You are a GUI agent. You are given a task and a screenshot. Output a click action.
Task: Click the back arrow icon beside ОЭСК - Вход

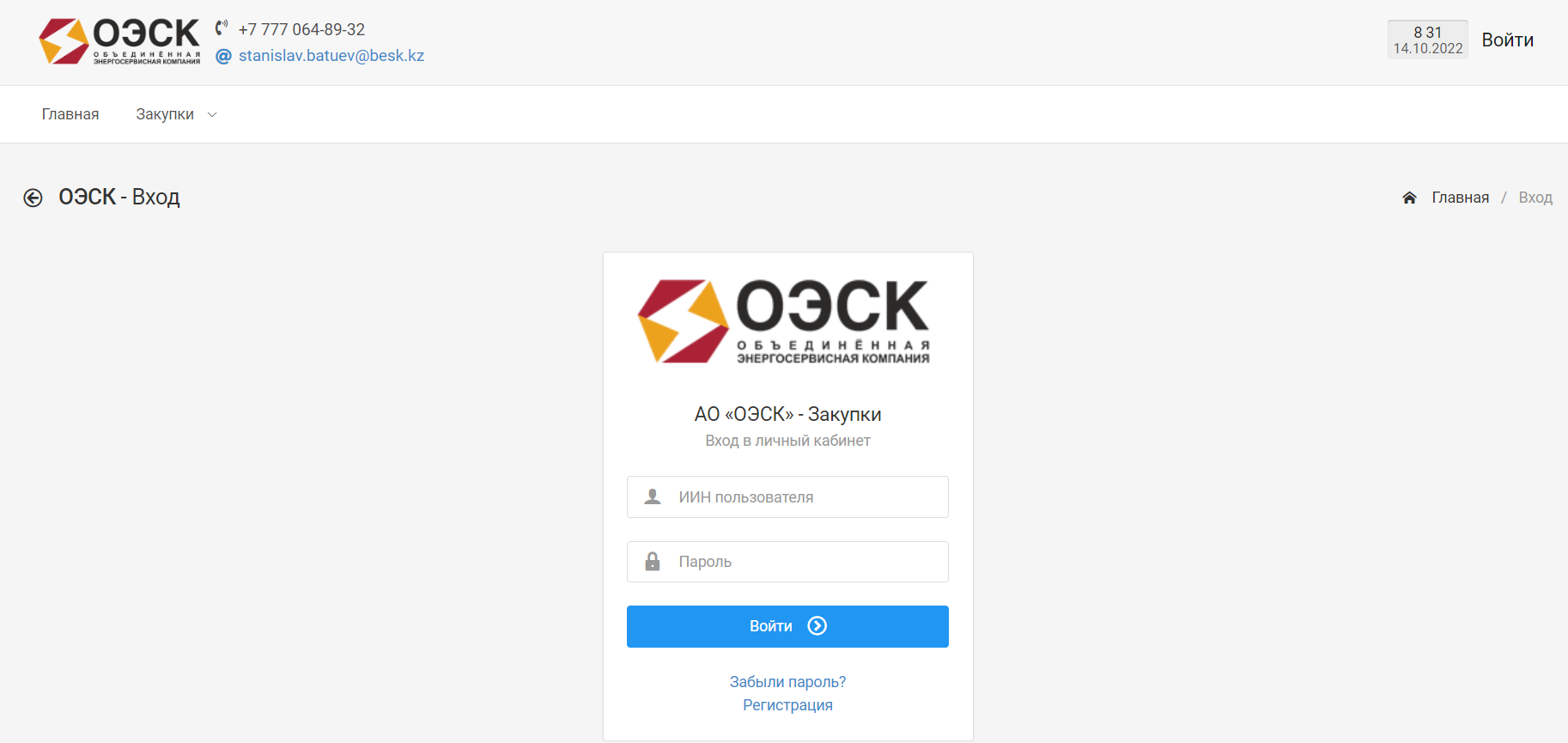pos(33,198)
